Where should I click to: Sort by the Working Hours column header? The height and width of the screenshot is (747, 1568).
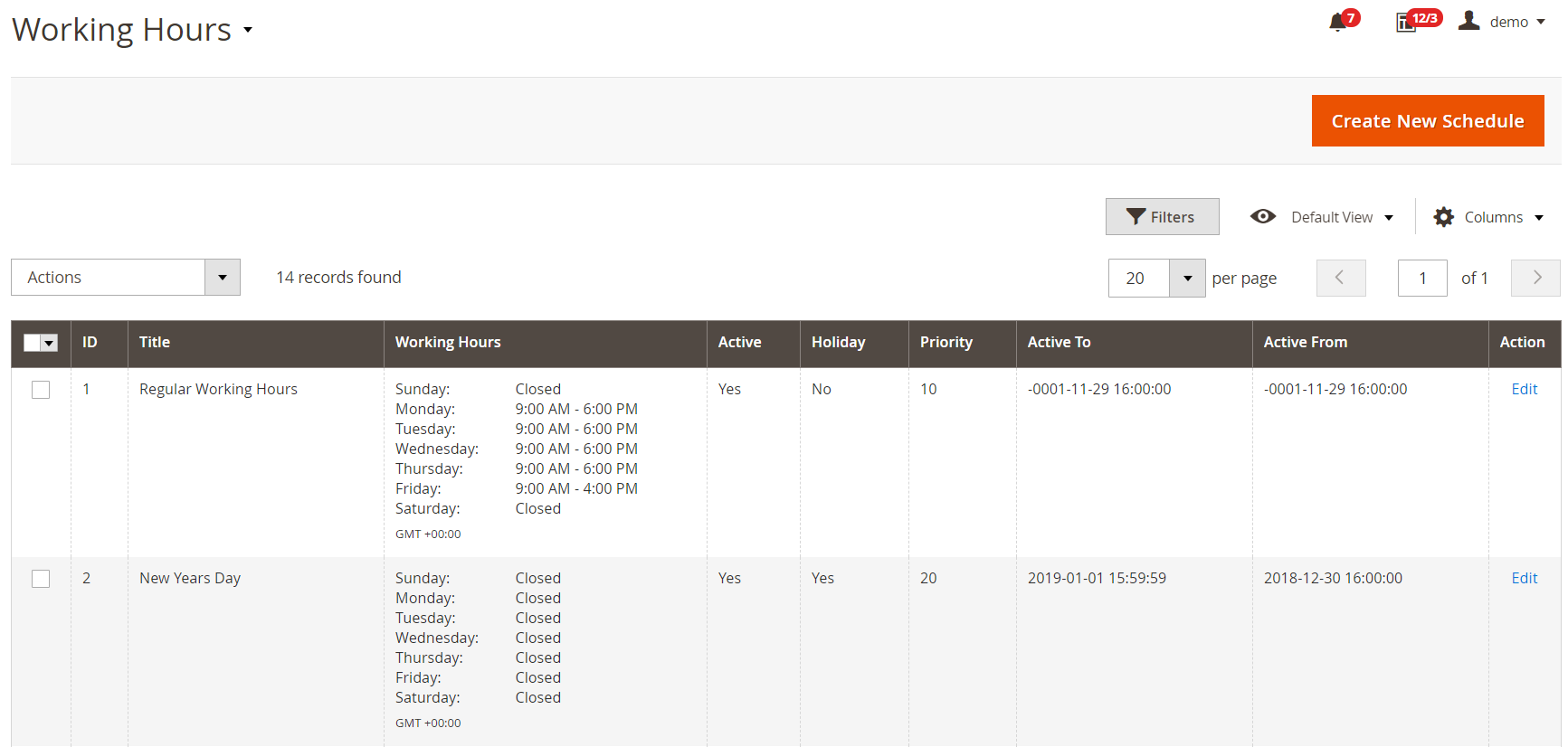click(448, 342)
